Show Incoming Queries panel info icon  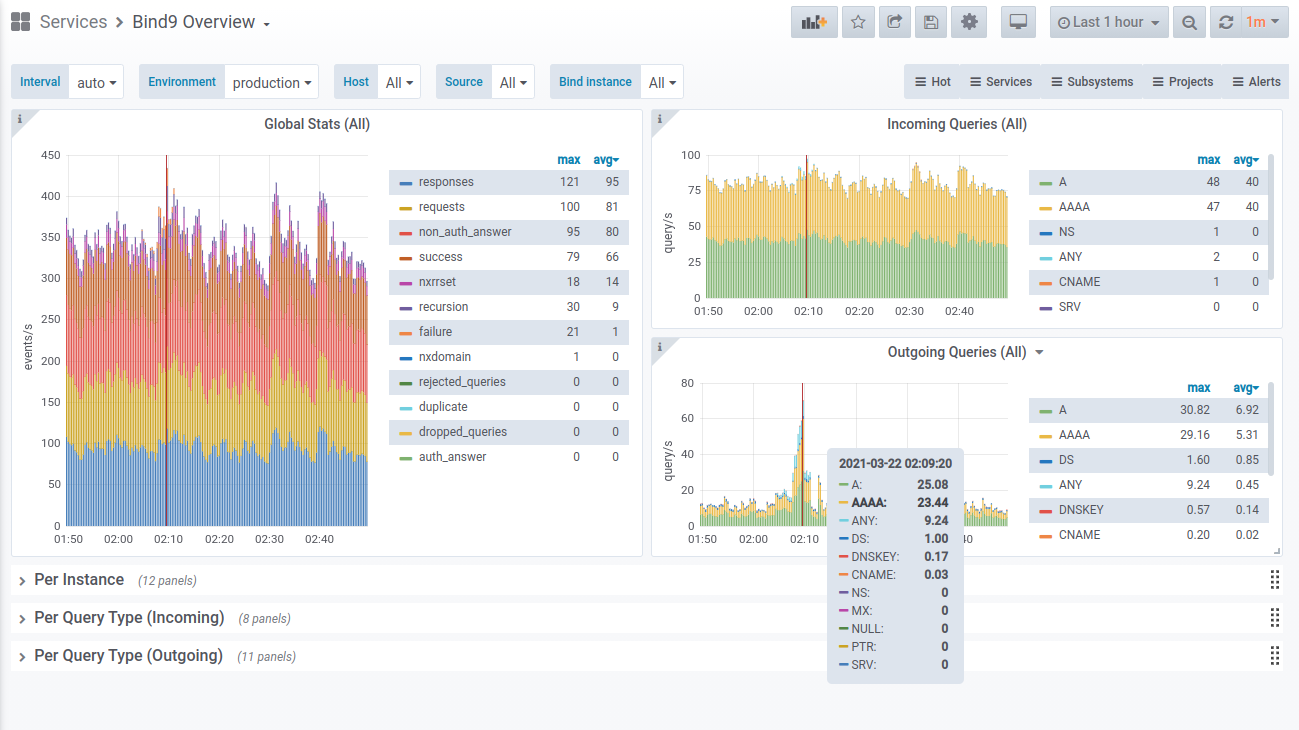click(x=660, y=118)
